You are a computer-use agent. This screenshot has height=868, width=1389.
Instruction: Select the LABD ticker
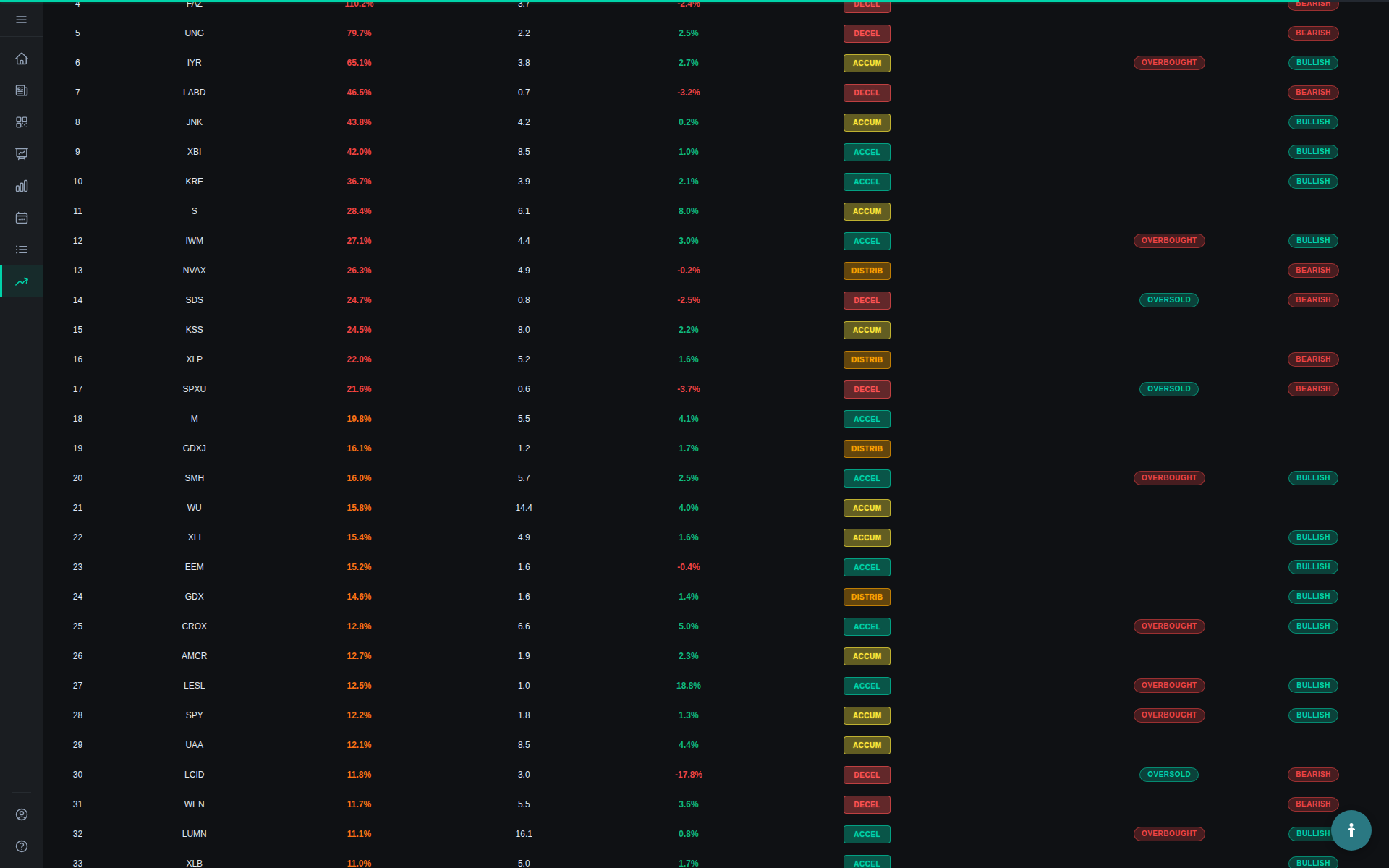tap(194, 93)
